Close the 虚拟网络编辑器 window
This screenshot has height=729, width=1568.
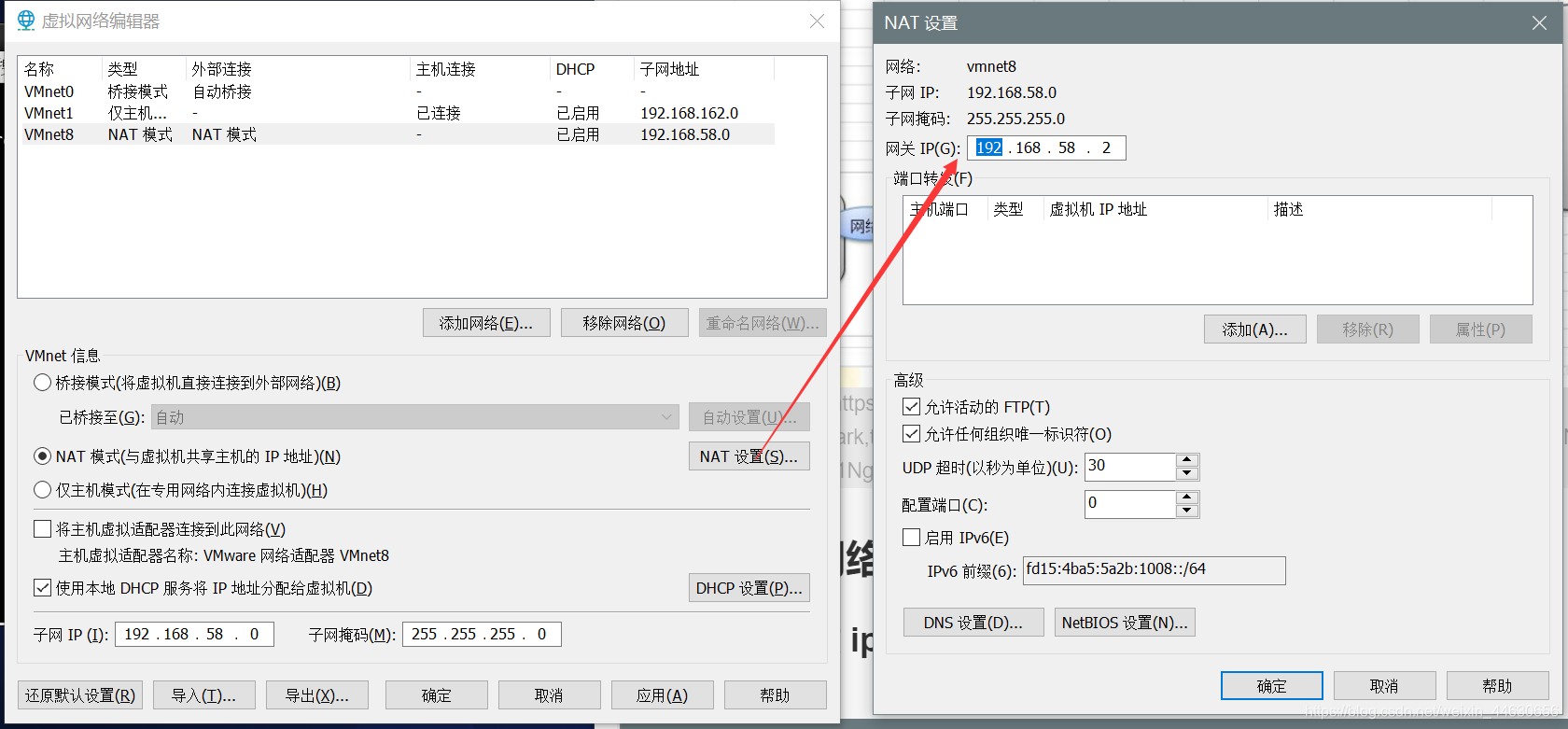(817, 21)
